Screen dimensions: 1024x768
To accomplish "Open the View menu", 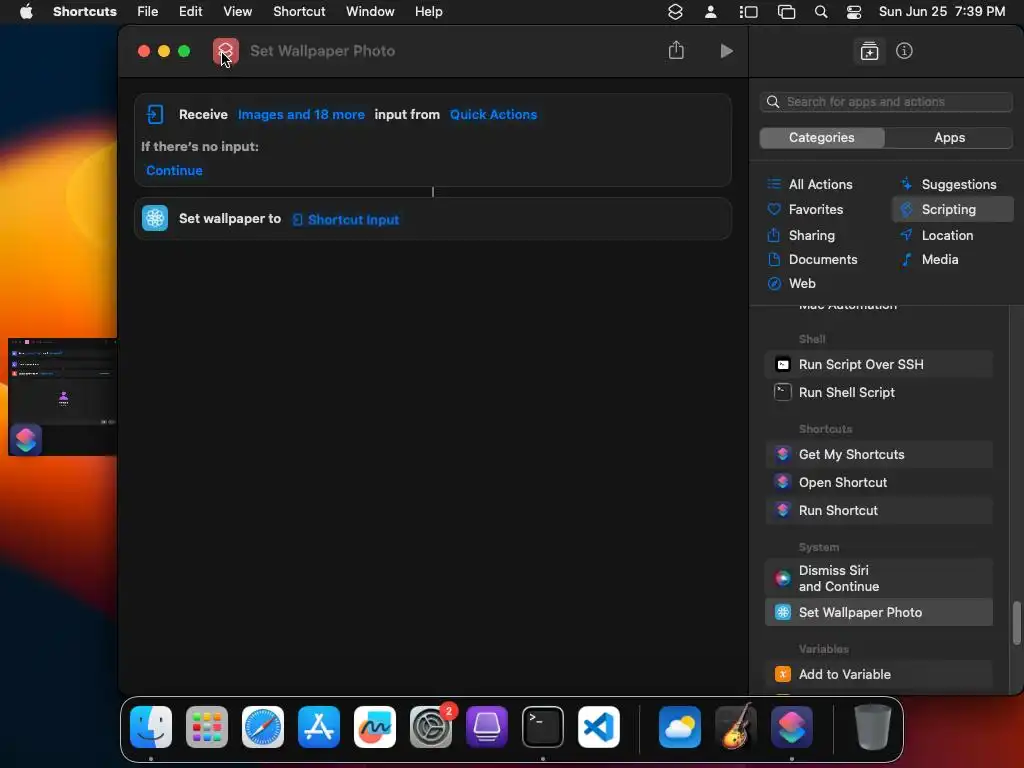I will pyautogui.click(x=237, y=12).
